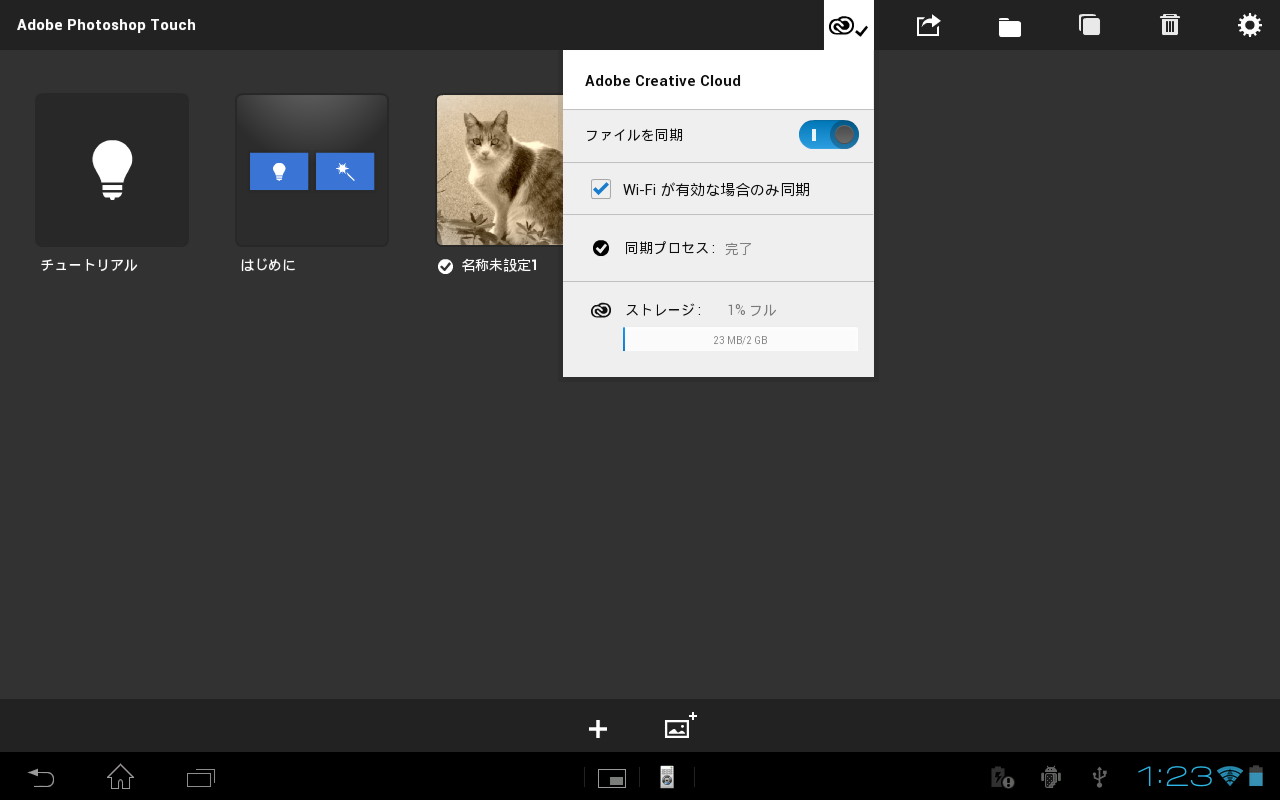
Task: Tap the Wi-Fi が有効な場合のみ同期 label
Action: tap(716, 189)
